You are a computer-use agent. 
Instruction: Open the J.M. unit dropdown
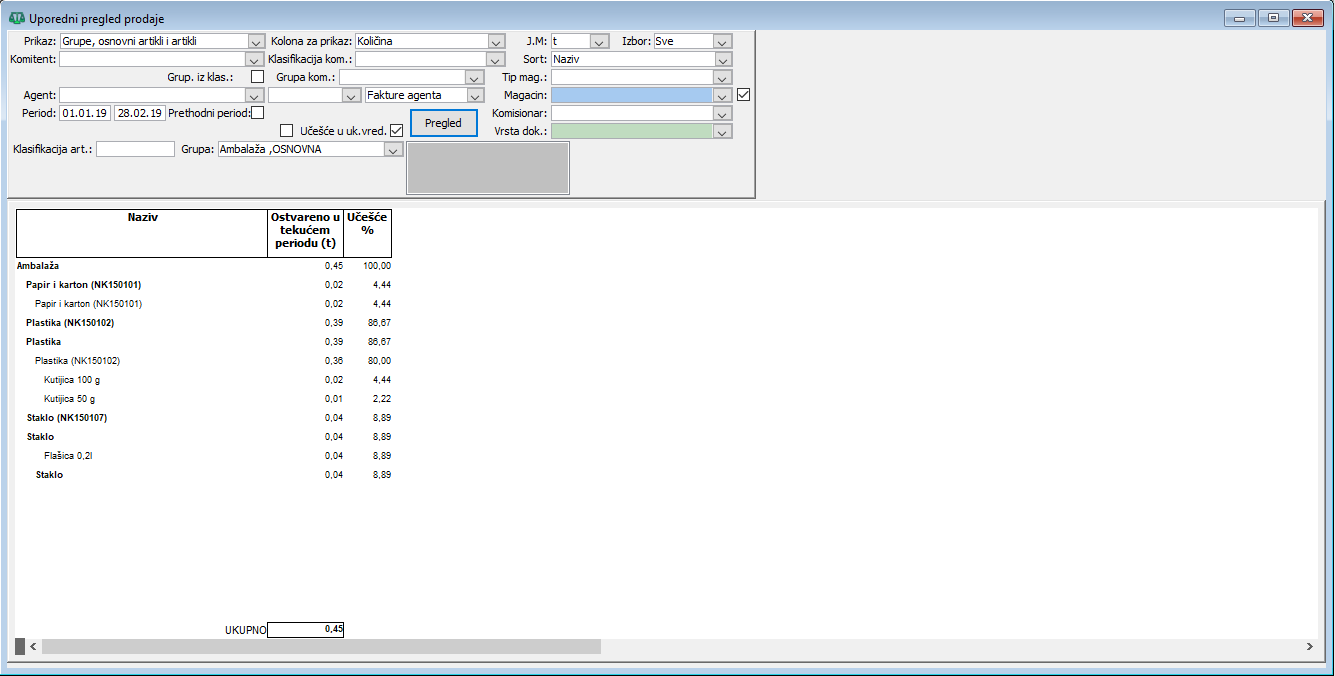[x=599, y=42]
